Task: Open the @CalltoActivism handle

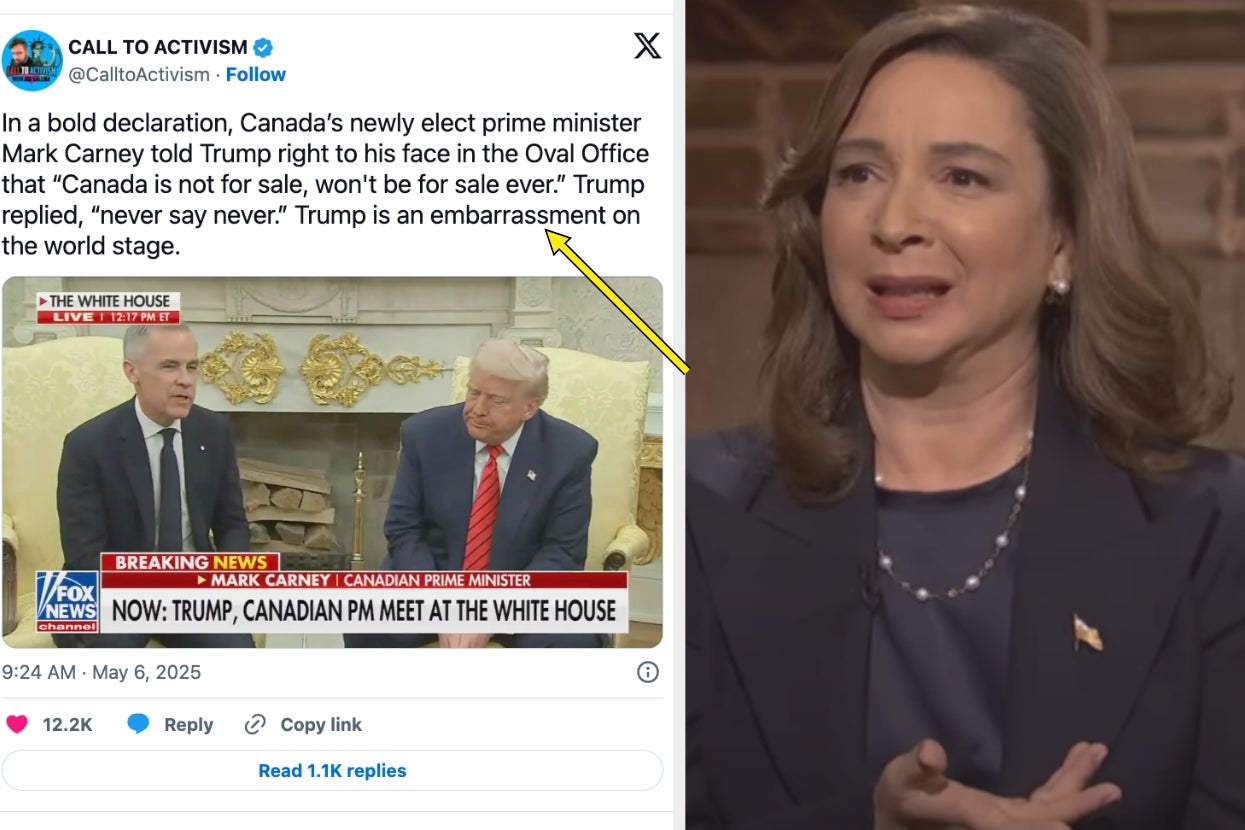Action: point(139,74)
